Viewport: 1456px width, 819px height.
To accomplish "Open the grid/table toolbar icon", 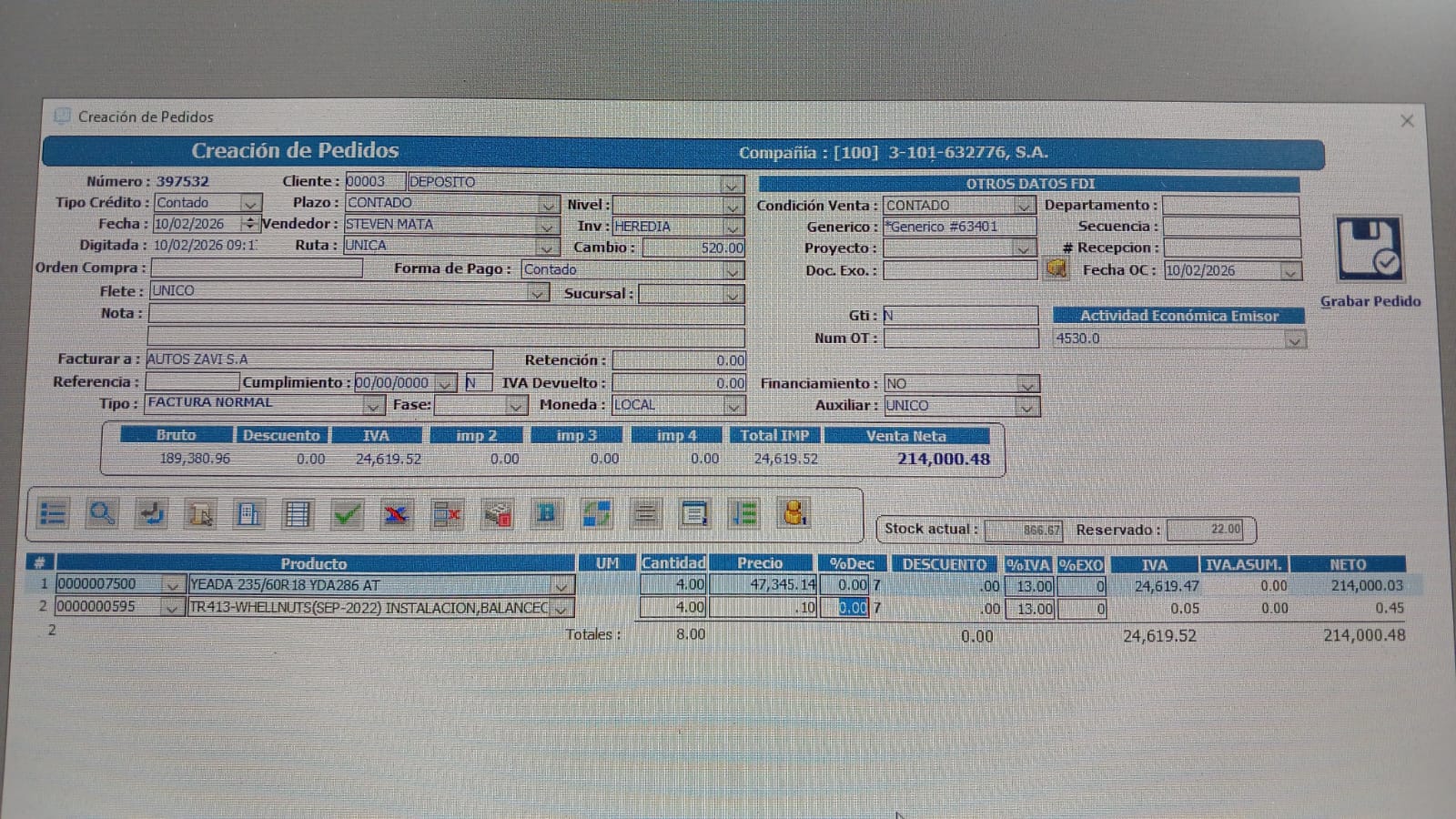I will click(297, 512).
